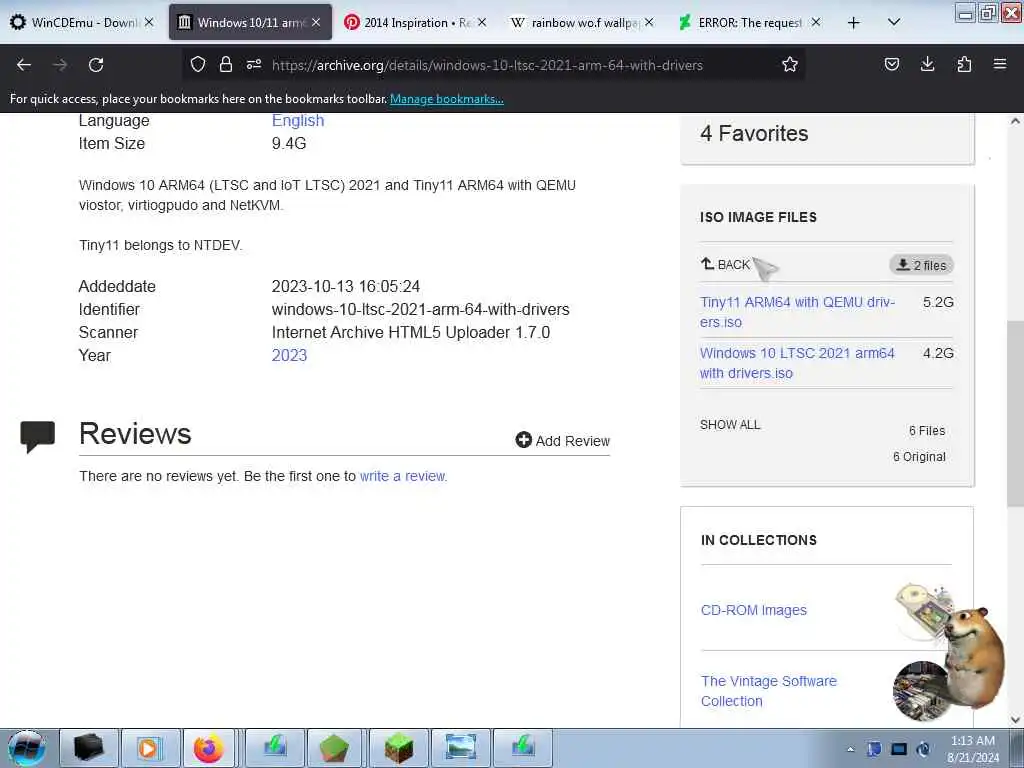Go back using the browser back arrow

24,65
